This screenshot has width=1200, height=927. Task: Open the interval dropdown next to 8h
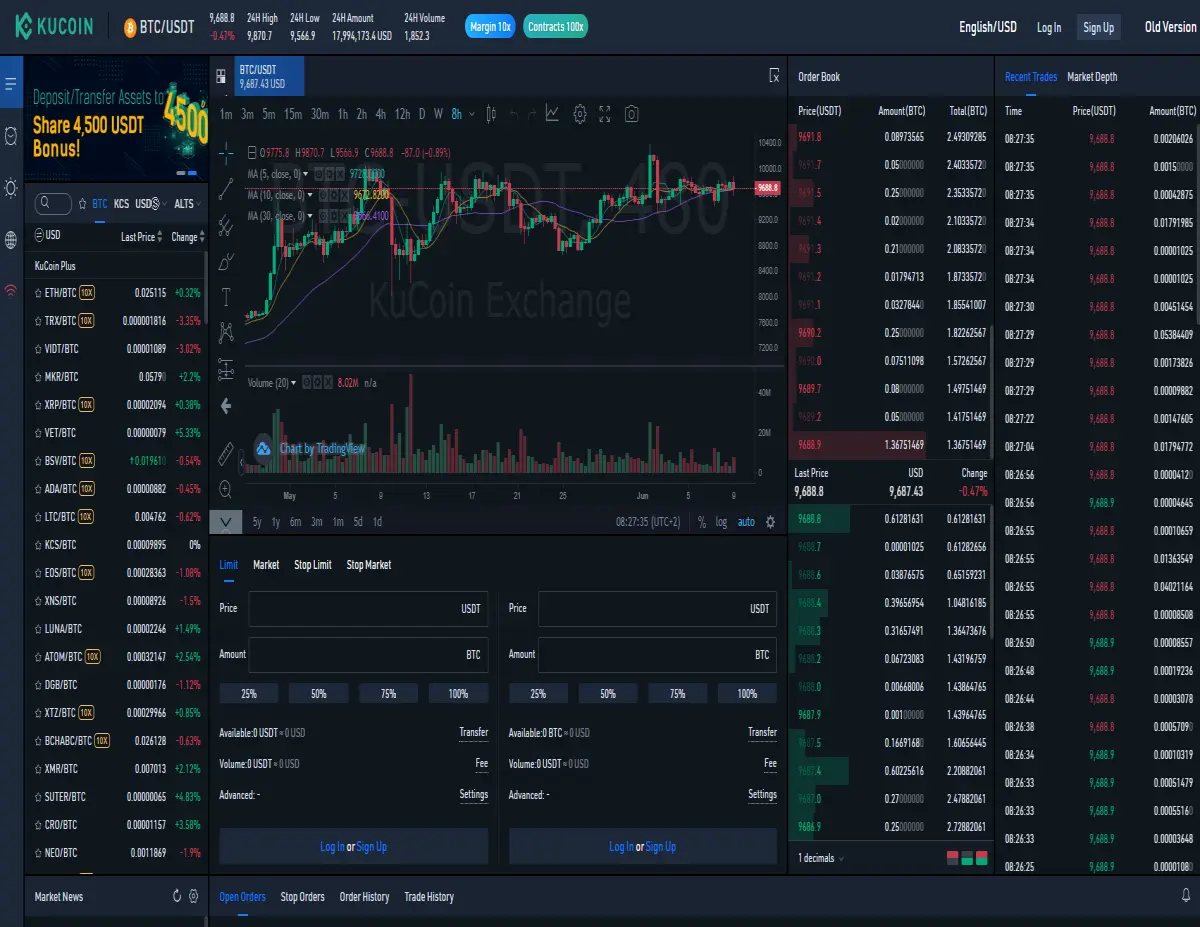click(470, 114)
